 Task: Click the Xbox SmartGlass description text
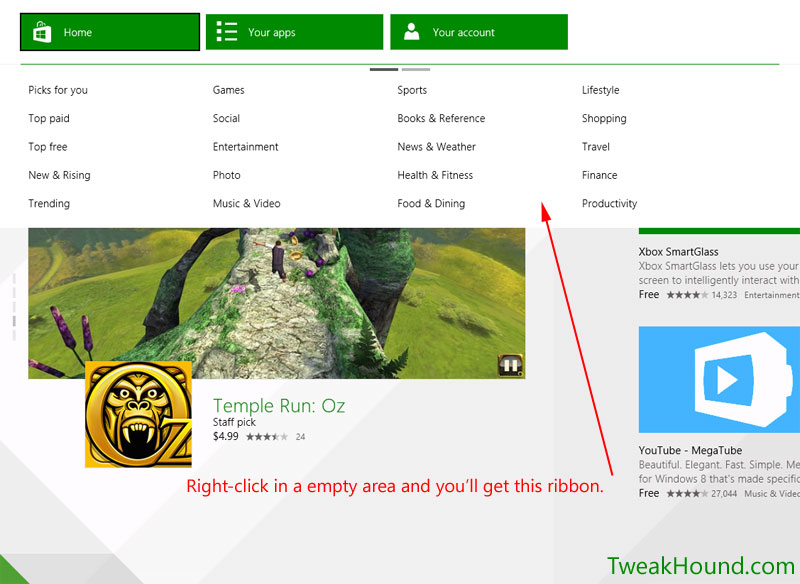click(x=719, y=273)
